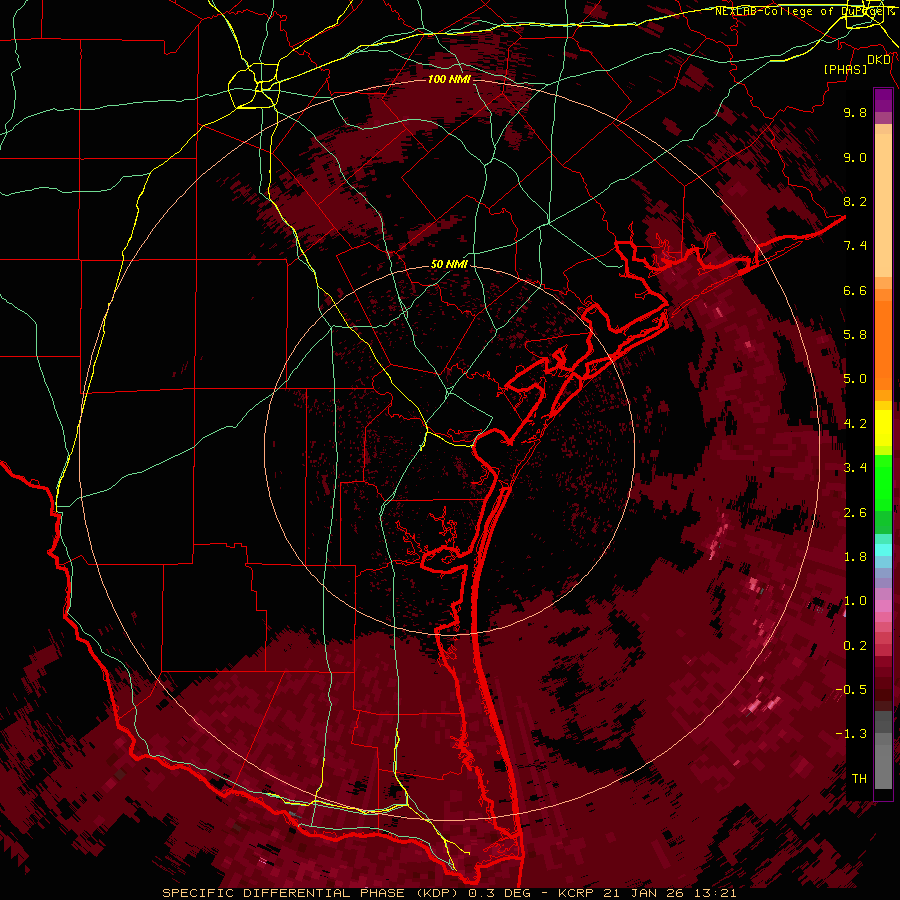Click the 9.0 legend value
This screenshot has height=900, width=900.
click(x=855, y=157)
